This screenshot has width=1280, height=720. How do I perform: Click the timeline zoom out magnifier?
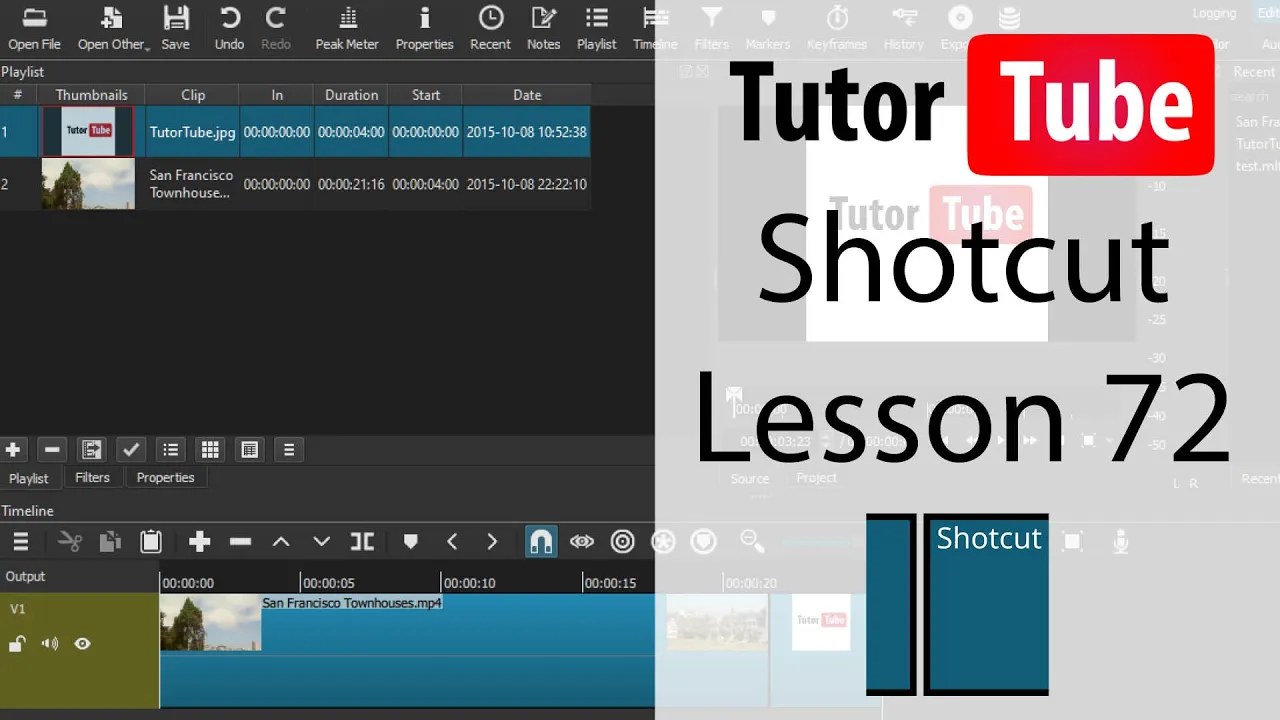pyautogui.click(x=752, y=542)
